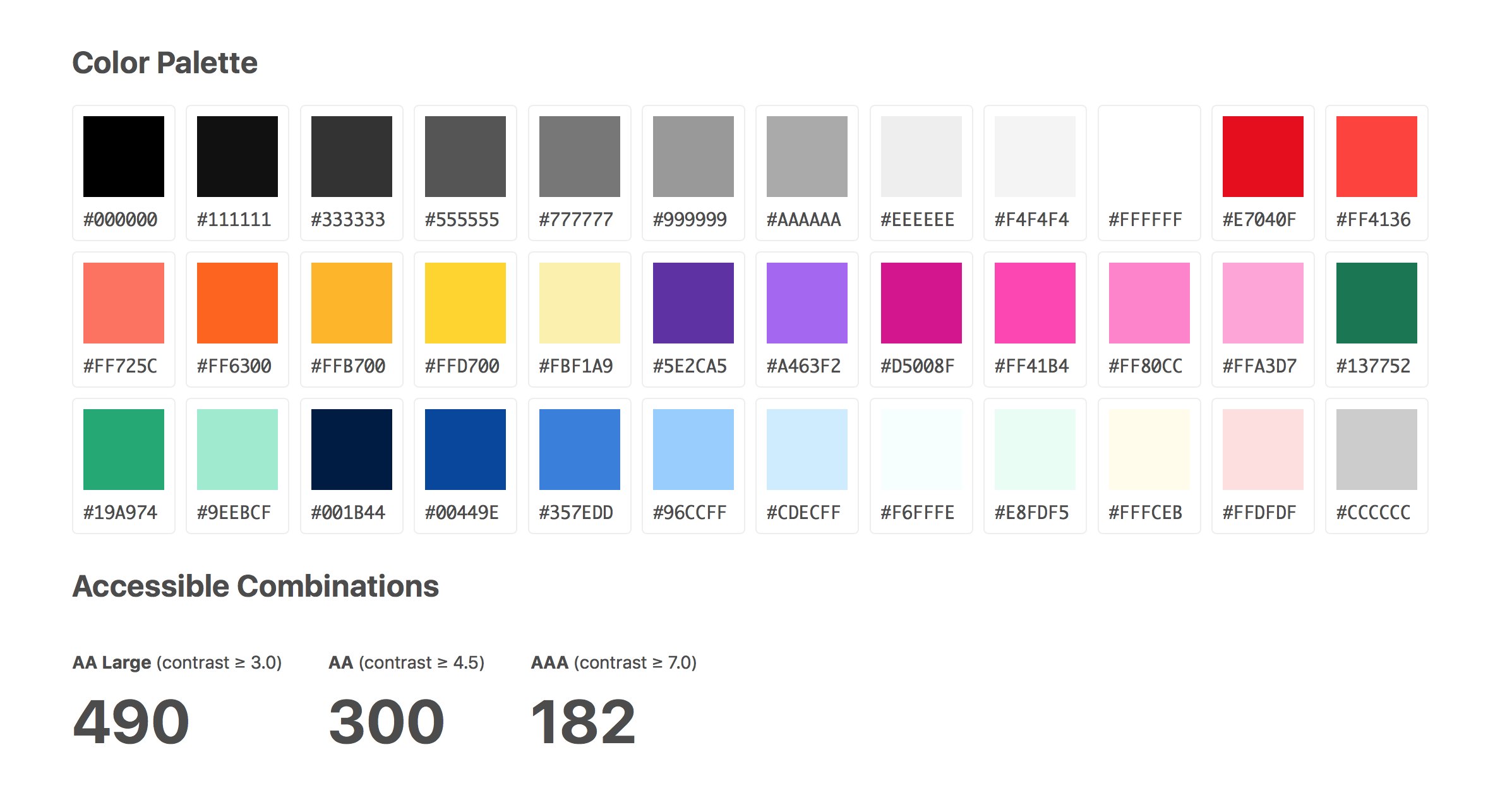Open the AA 300 combinations count
This screenshot has width=1512, height=788.
(387, 721)
